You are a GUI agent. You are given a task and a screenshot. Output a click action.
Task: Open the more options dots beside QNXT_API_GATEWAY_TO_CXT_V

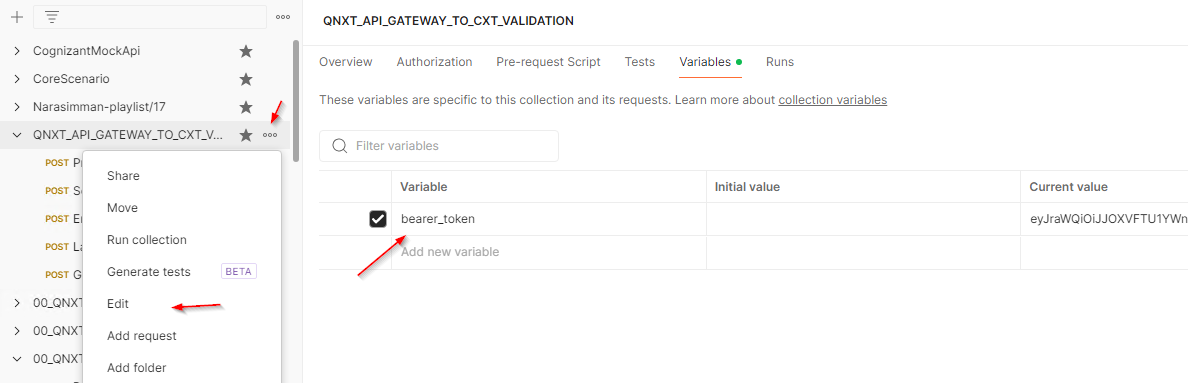tap(270, 135)
